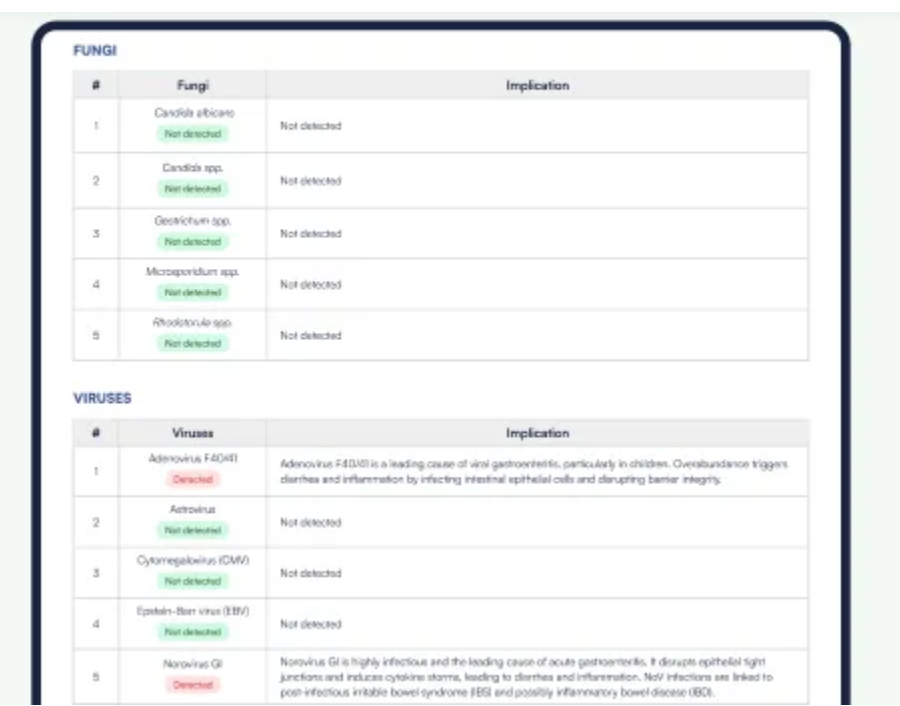This screenshot has height=706, width=900.
Task: Click Not detected badge under Epstein-Barr virus
Action: click(193, 632)
